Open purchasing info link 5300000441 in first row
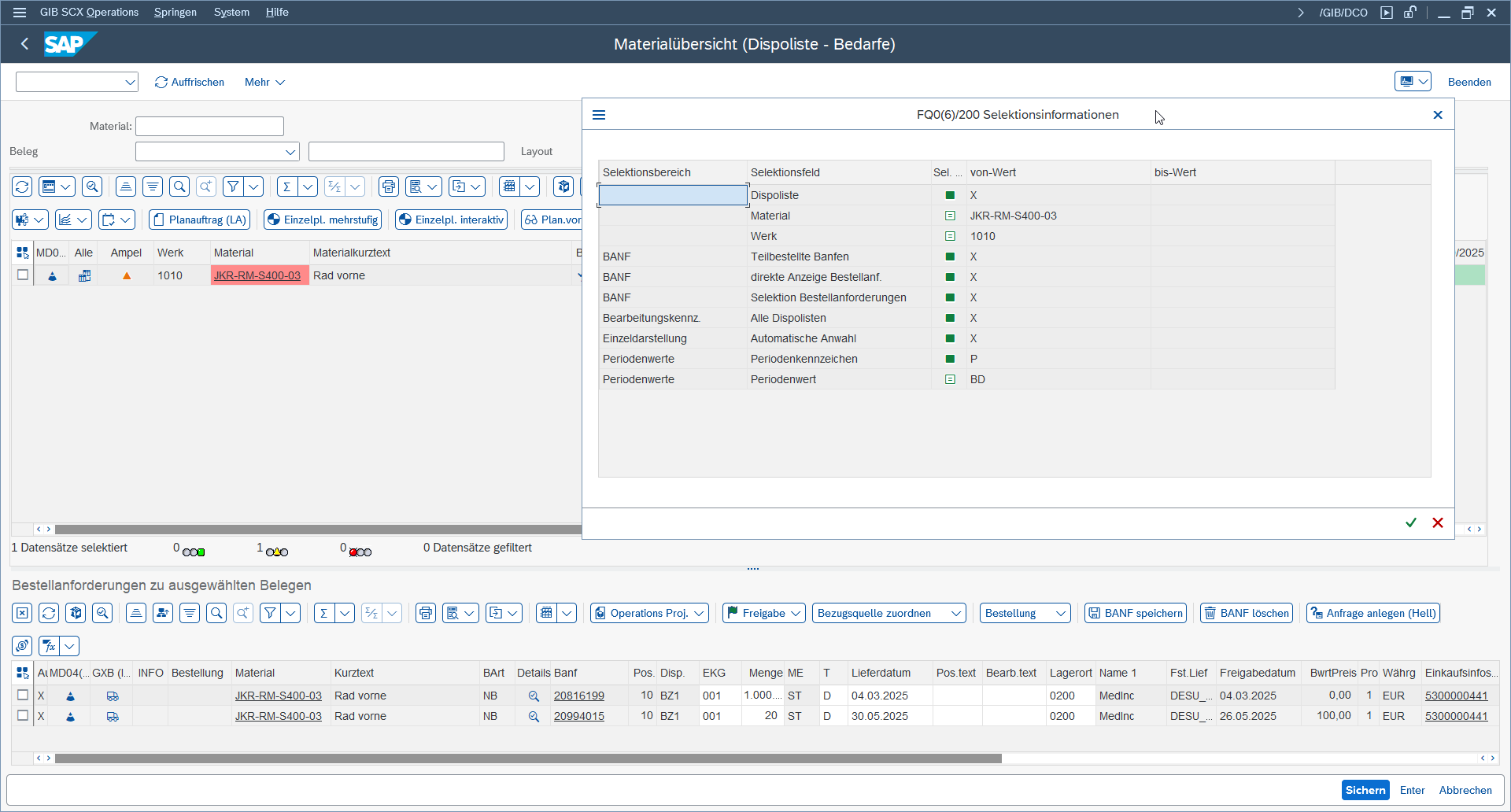Image resolution: width=1511 pixels, height=812 pixels. [x=1456, y=696]
